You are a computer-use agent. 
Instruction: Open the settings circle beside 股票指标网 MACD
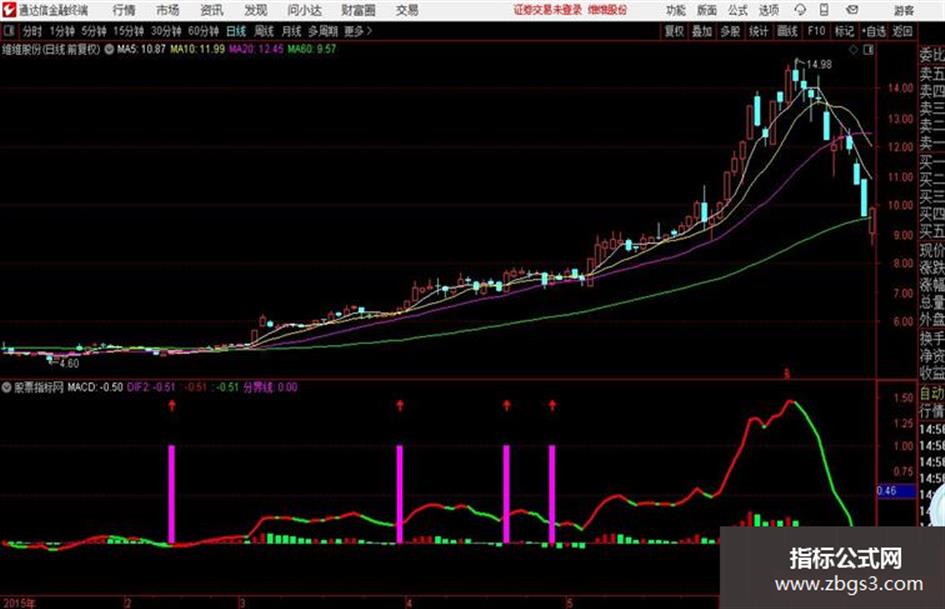pos(6,387)
